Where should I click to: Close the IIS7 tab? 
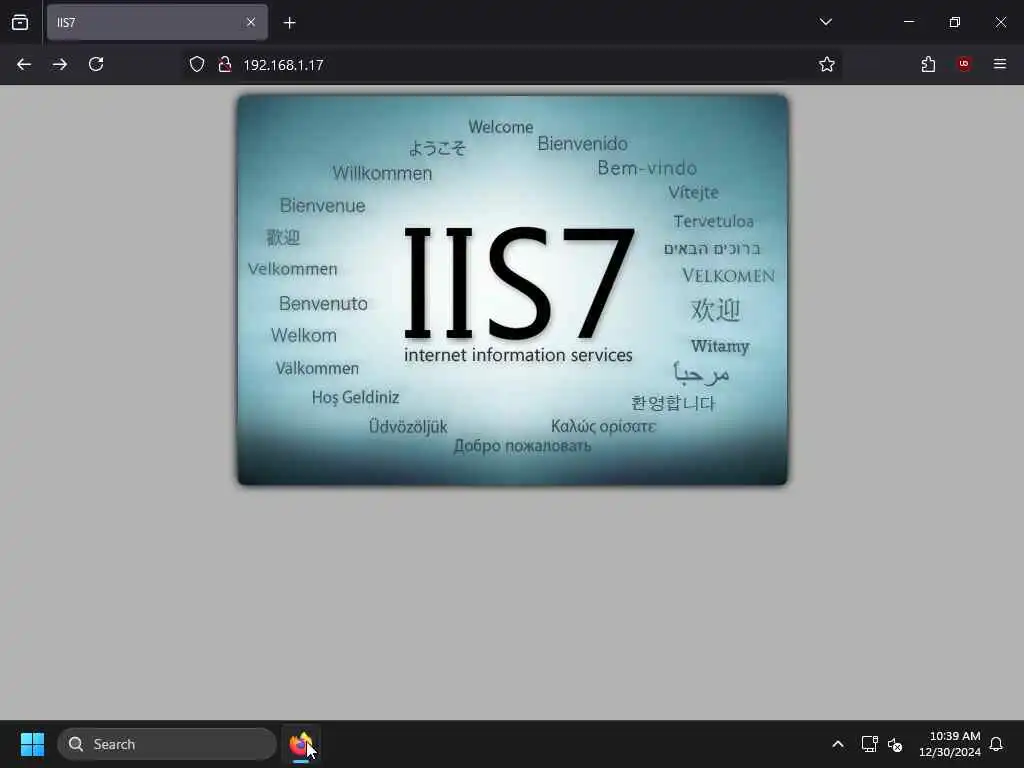pos(251,22)
